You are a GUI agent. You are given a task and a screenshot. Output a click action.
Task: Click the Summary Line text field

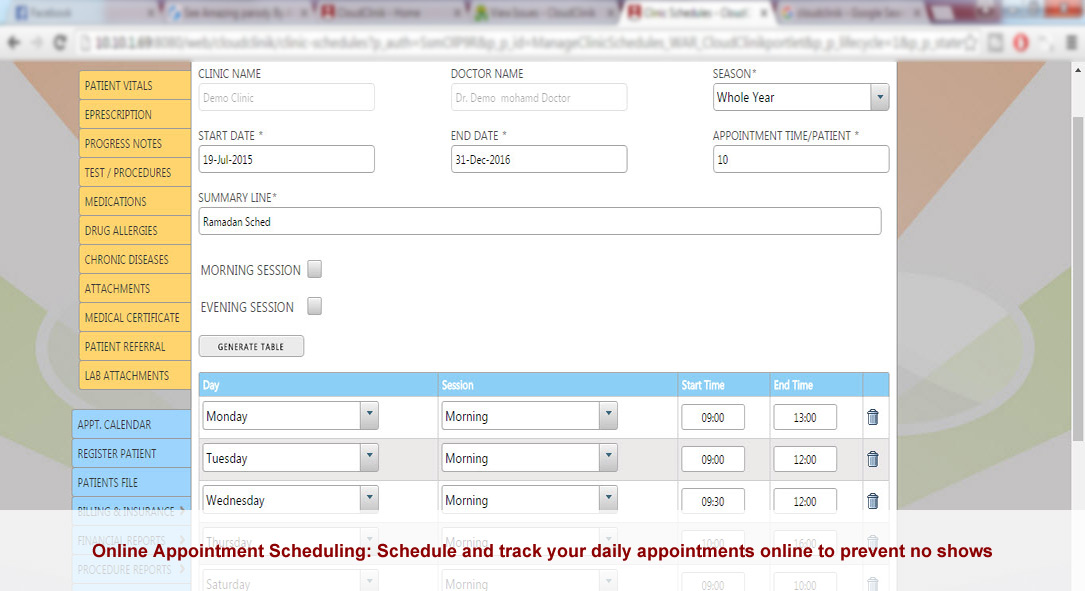click(539, 221)
